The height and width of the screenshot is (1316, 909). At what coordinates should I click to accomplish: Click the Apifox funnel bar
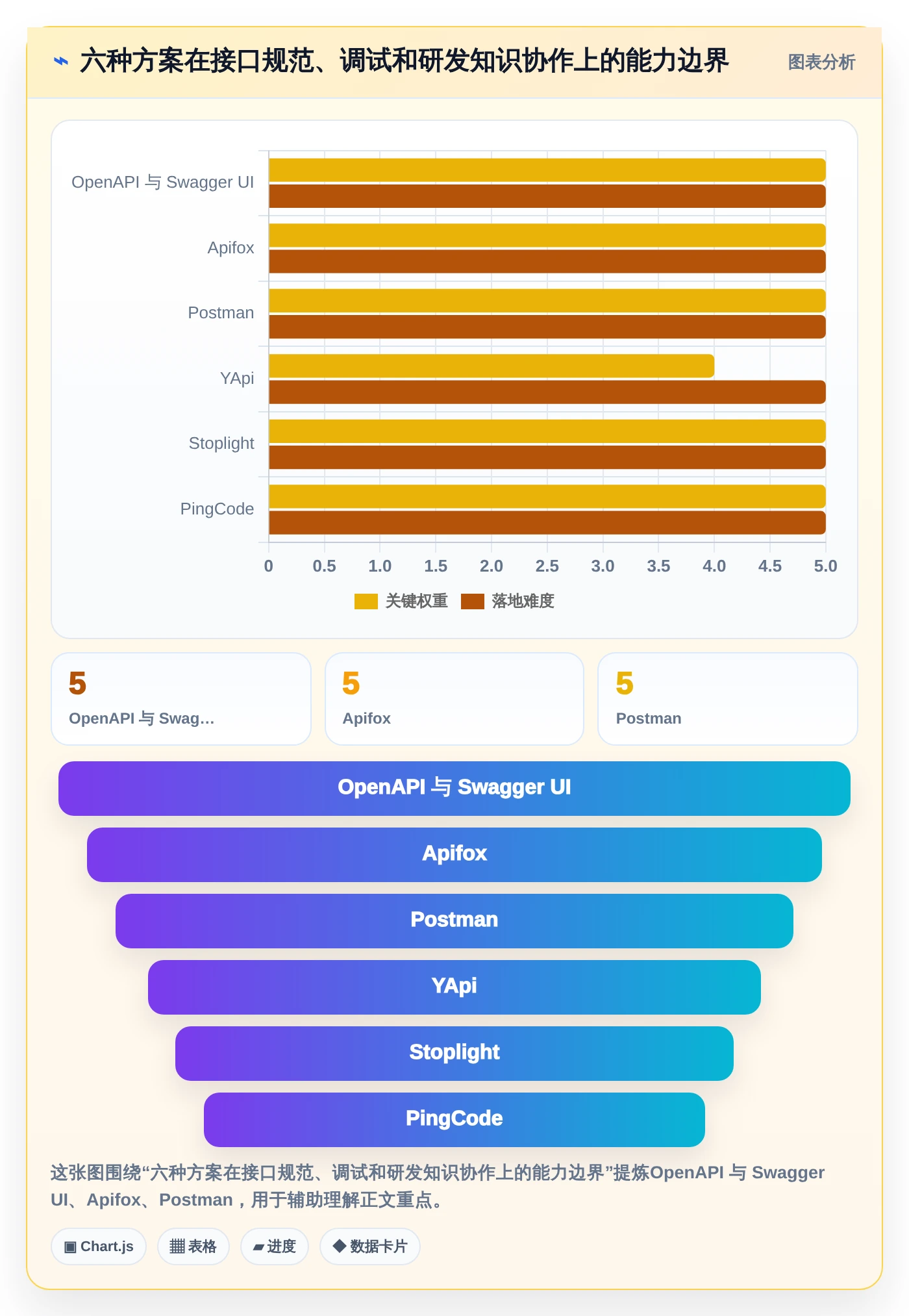tap(454, 855)
